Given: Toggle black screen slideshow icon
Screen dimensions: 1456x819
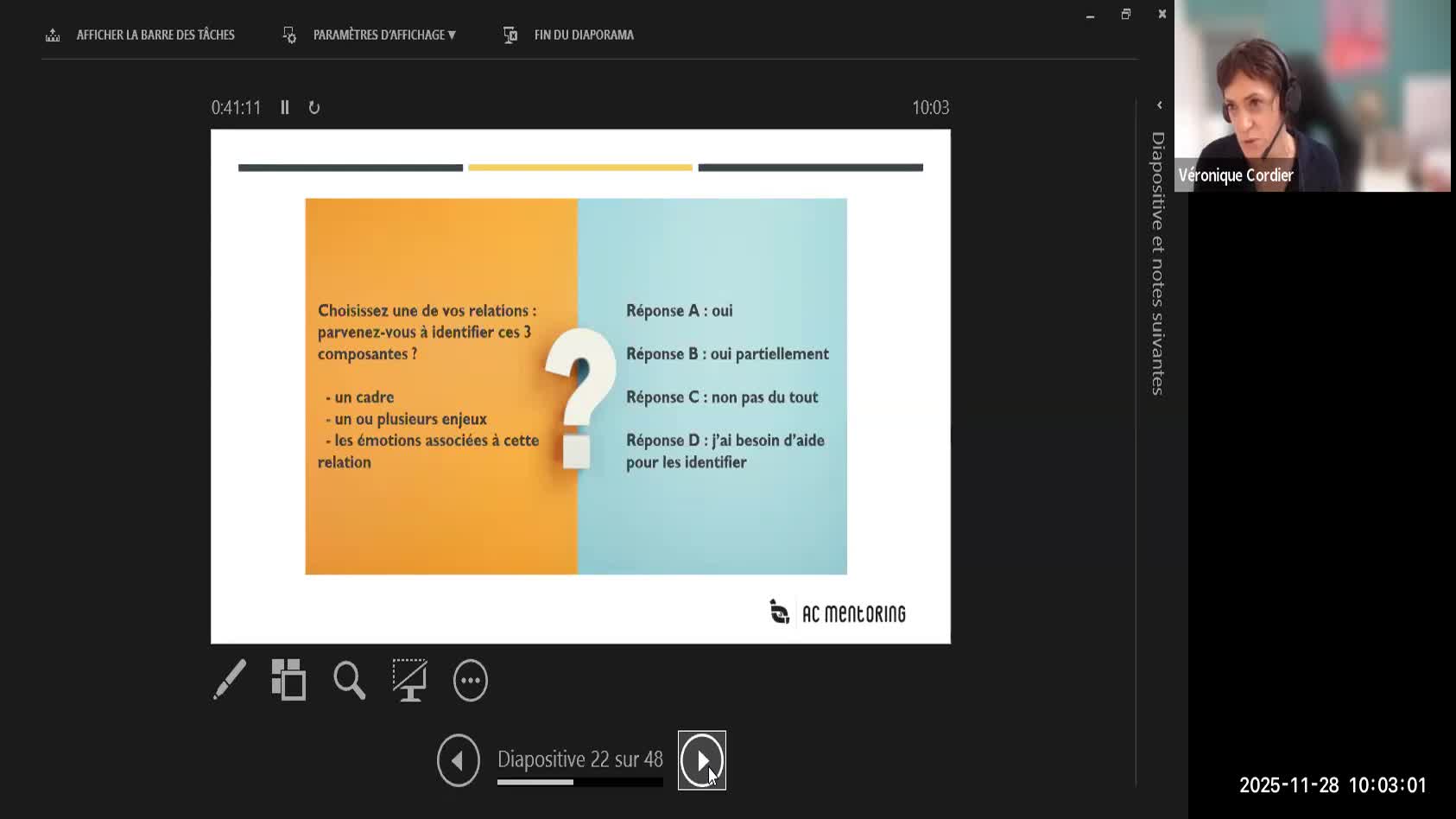Looking at the screenshot, I should tap(409, 680).
